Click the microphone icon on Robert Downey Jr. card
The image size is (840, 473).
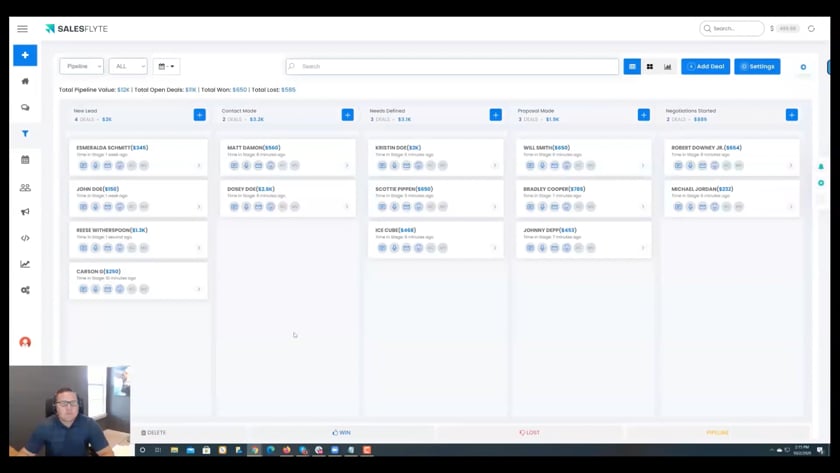pos(691,166)
